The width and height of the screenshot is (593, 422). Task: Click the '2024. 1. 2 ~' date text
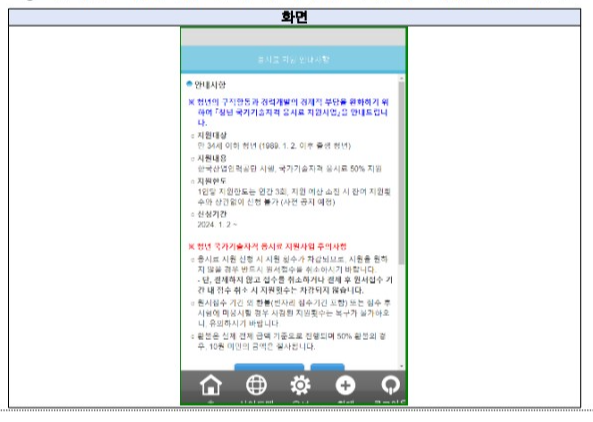click(x=217, y=225)
